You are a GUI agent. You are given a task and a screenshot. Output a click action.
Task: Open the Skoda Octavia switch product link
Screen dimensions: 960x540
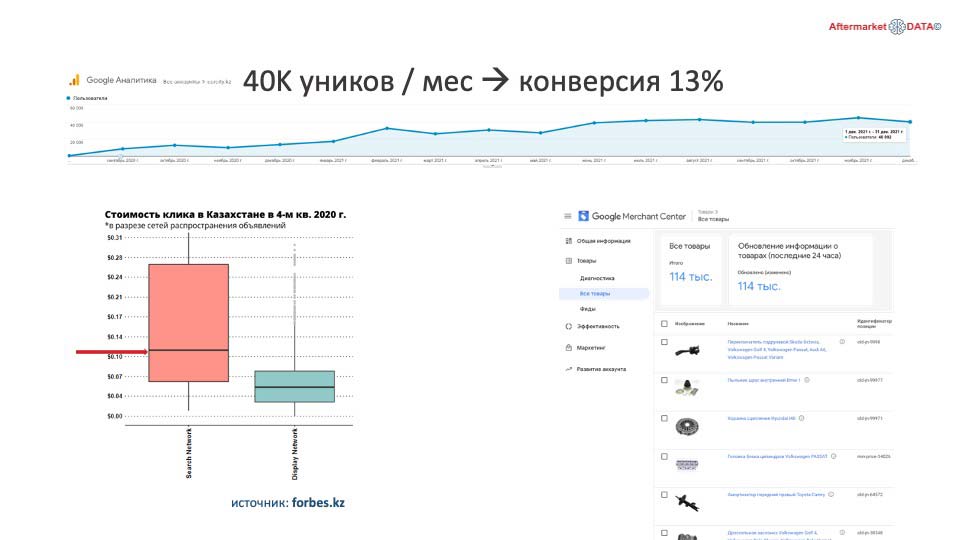[777, 350]
